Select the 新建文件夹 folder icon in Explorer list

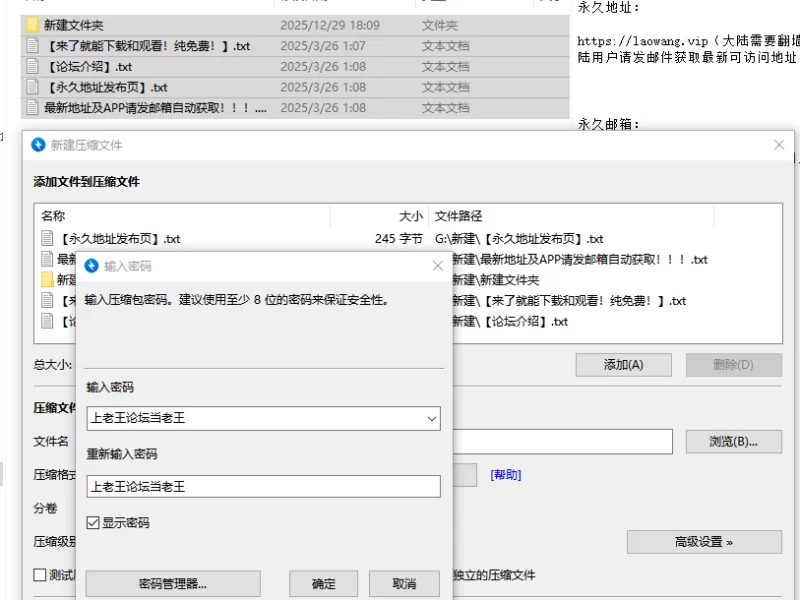pos(32,25)
